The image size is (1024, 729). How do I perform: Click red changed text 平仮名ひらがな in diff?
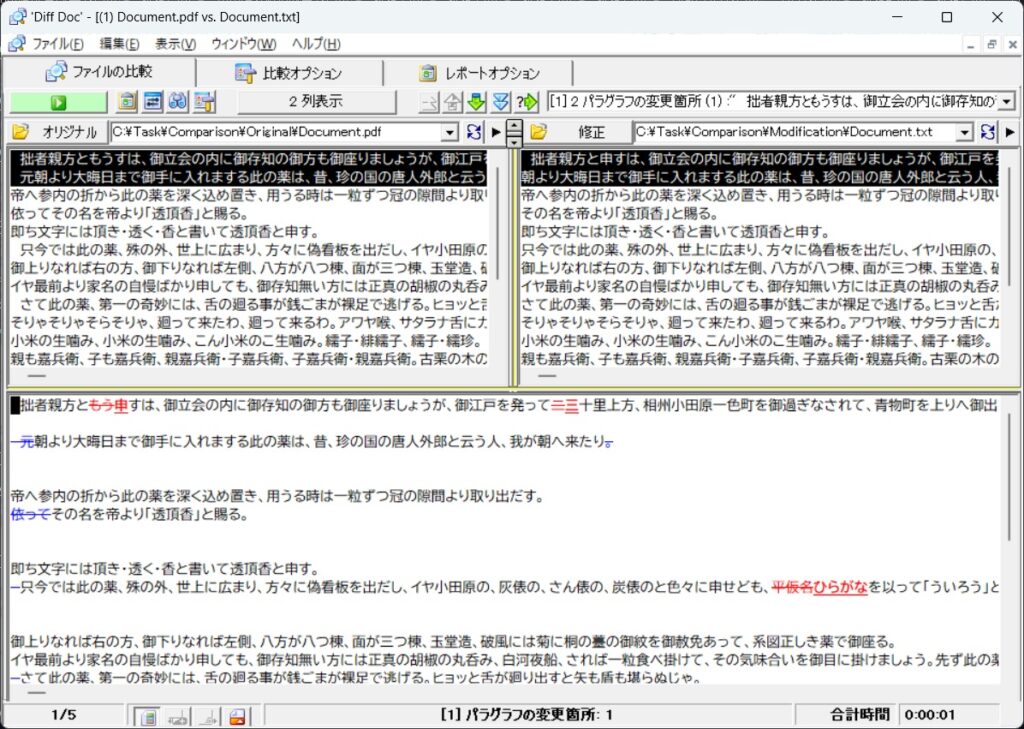click(x=820, y=587)
